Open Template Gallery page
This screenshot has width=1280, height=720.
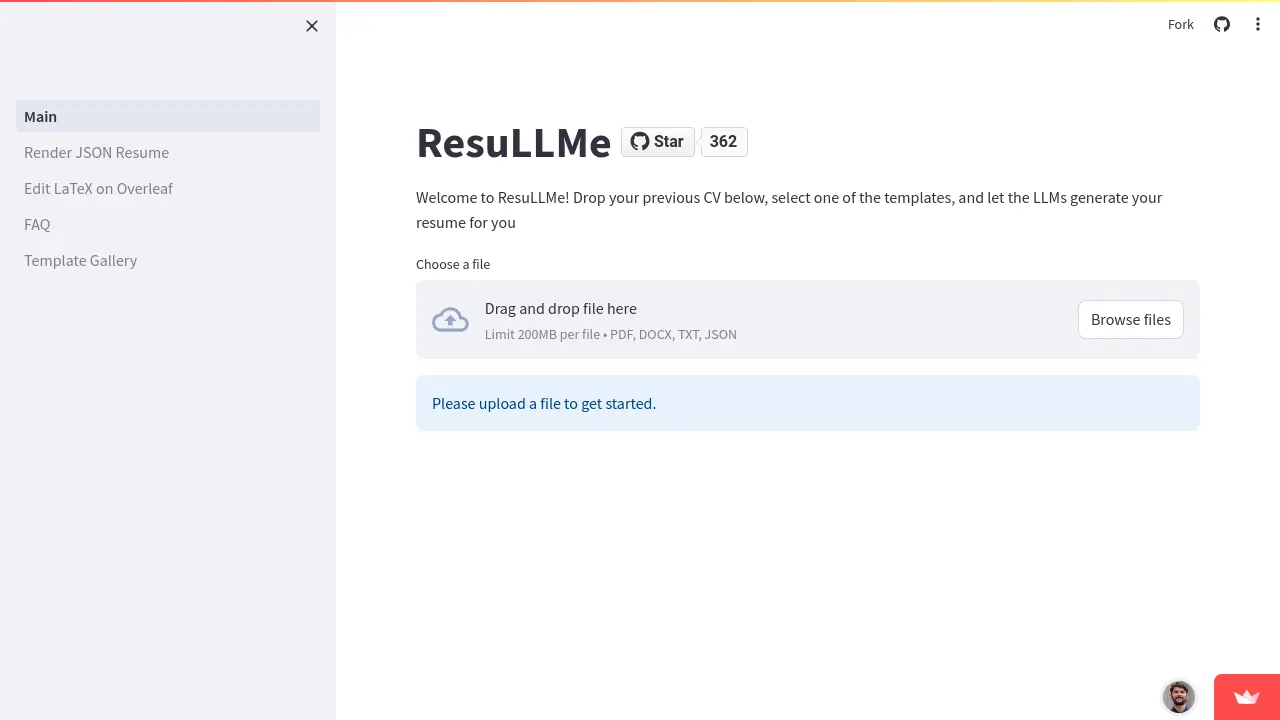tap(168, 260)
